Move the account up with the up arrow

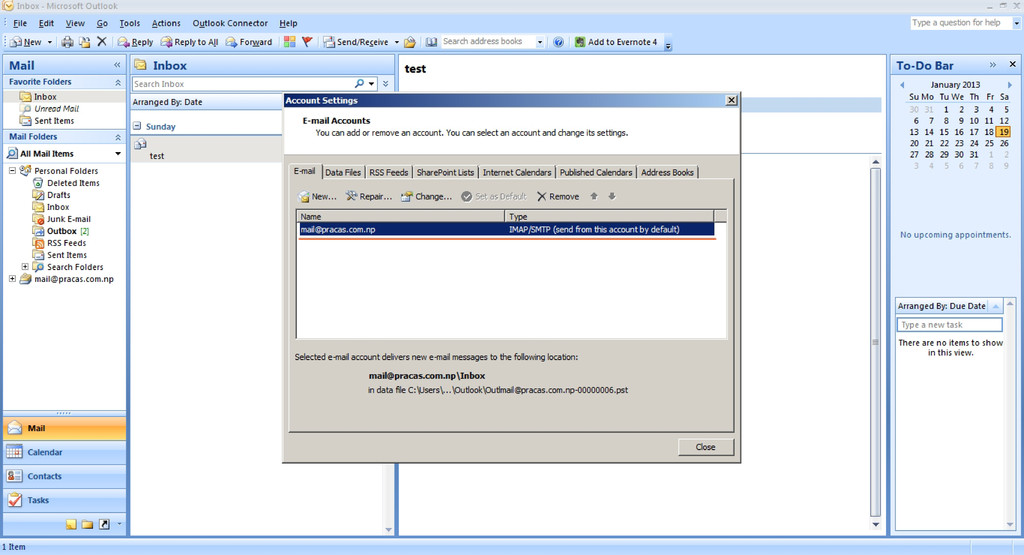click(x=594, y=196)
